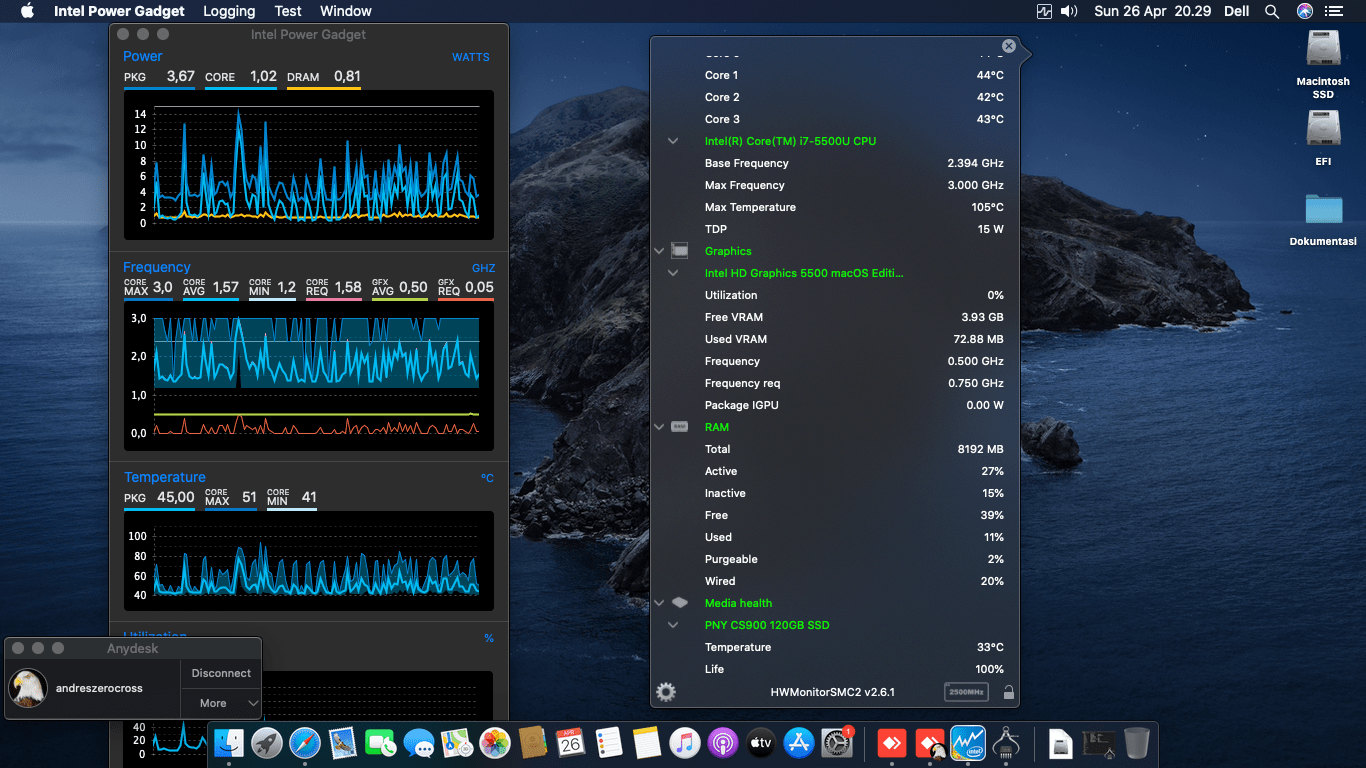This screenshot has height=768, width=1366.
Task: Open Notes app in Dock
Action: (x=646, y=742)
